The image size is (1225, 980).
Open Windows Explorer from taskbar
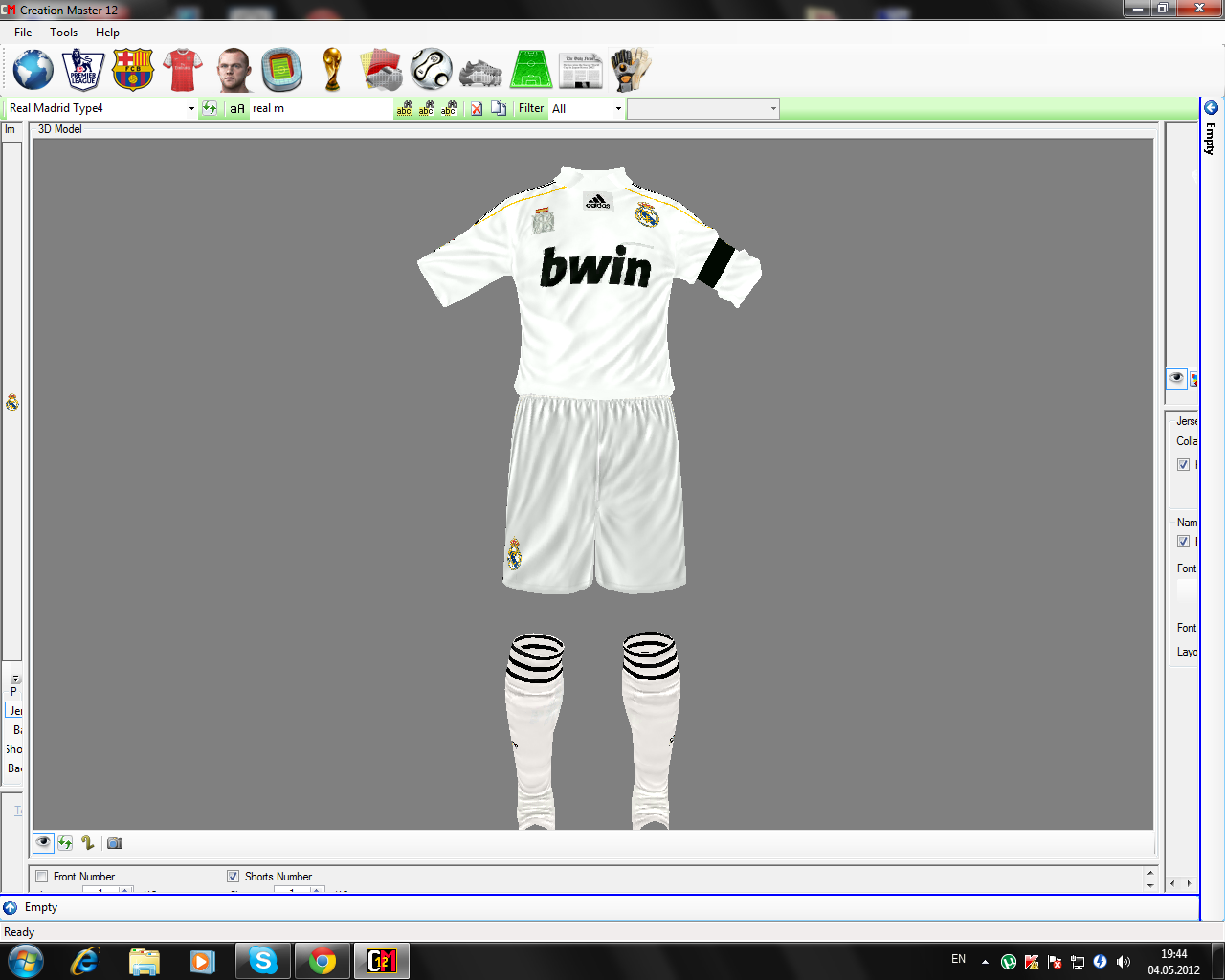pyautogui.click(x=145, y=961)
